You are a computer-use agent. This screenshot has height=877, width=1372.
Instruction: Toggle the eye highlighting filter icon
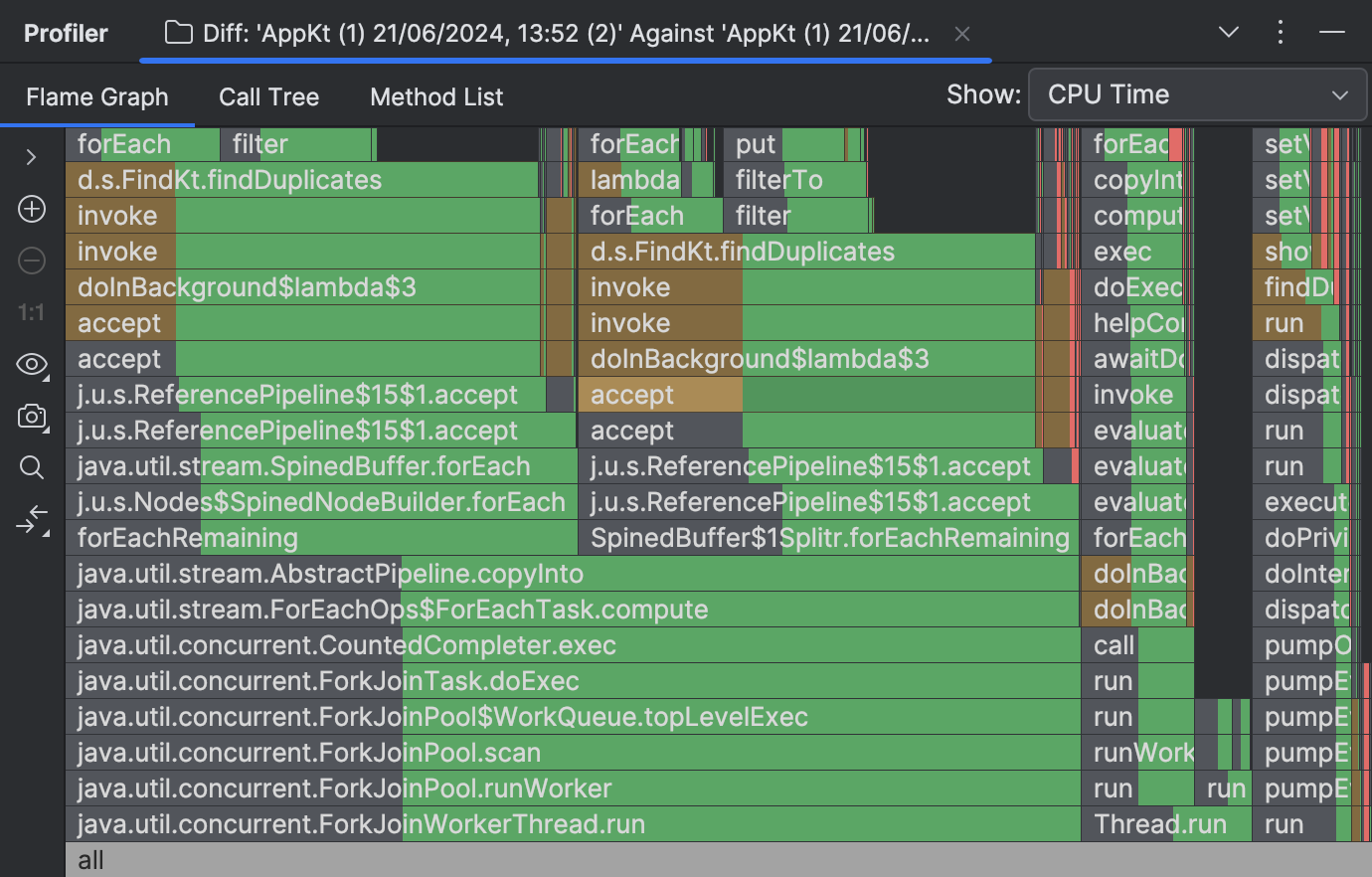coord(31,365)
